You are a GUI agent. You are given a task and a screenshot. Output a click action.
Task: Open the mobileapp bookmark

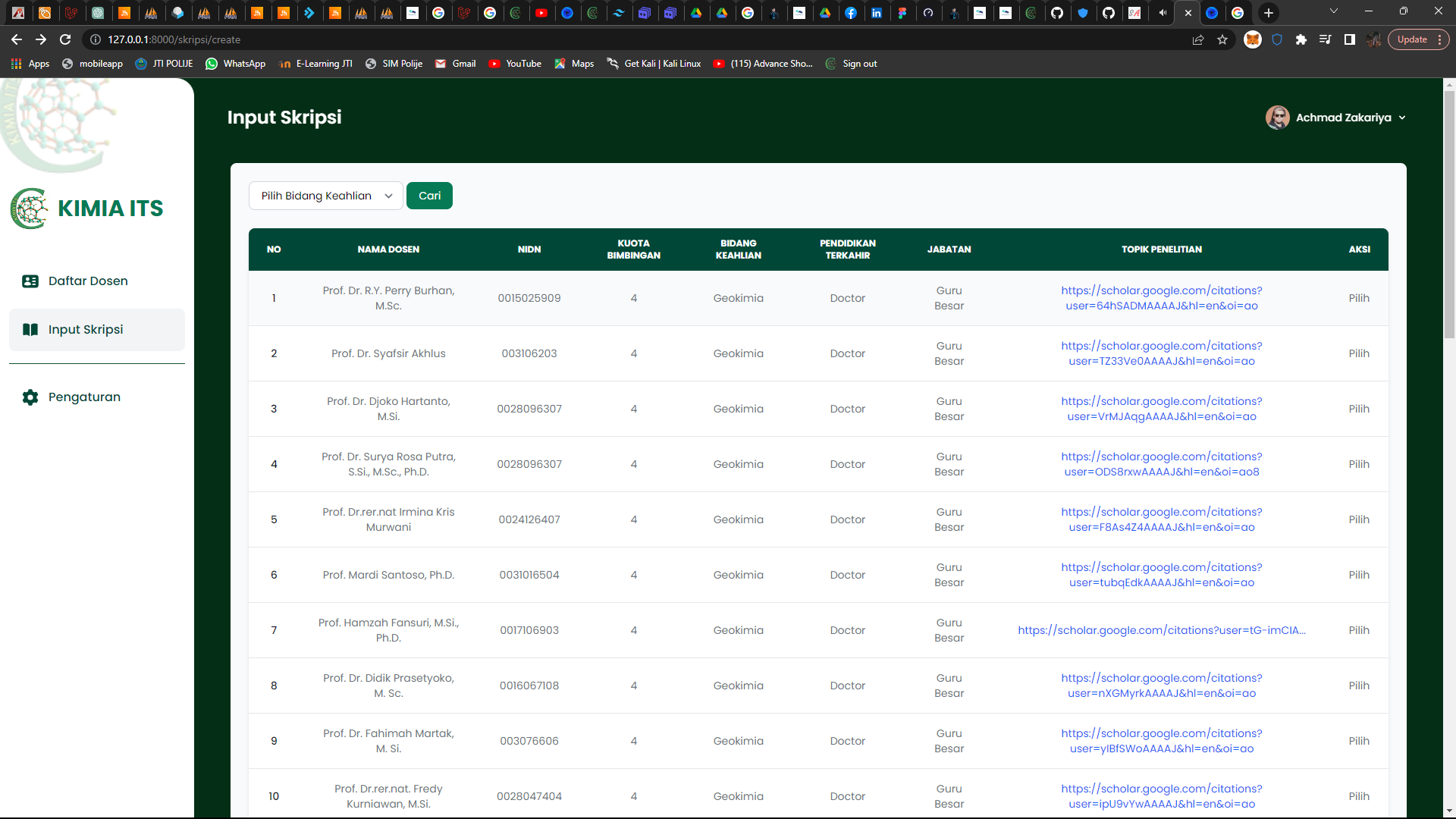click(x=93, y=64)
